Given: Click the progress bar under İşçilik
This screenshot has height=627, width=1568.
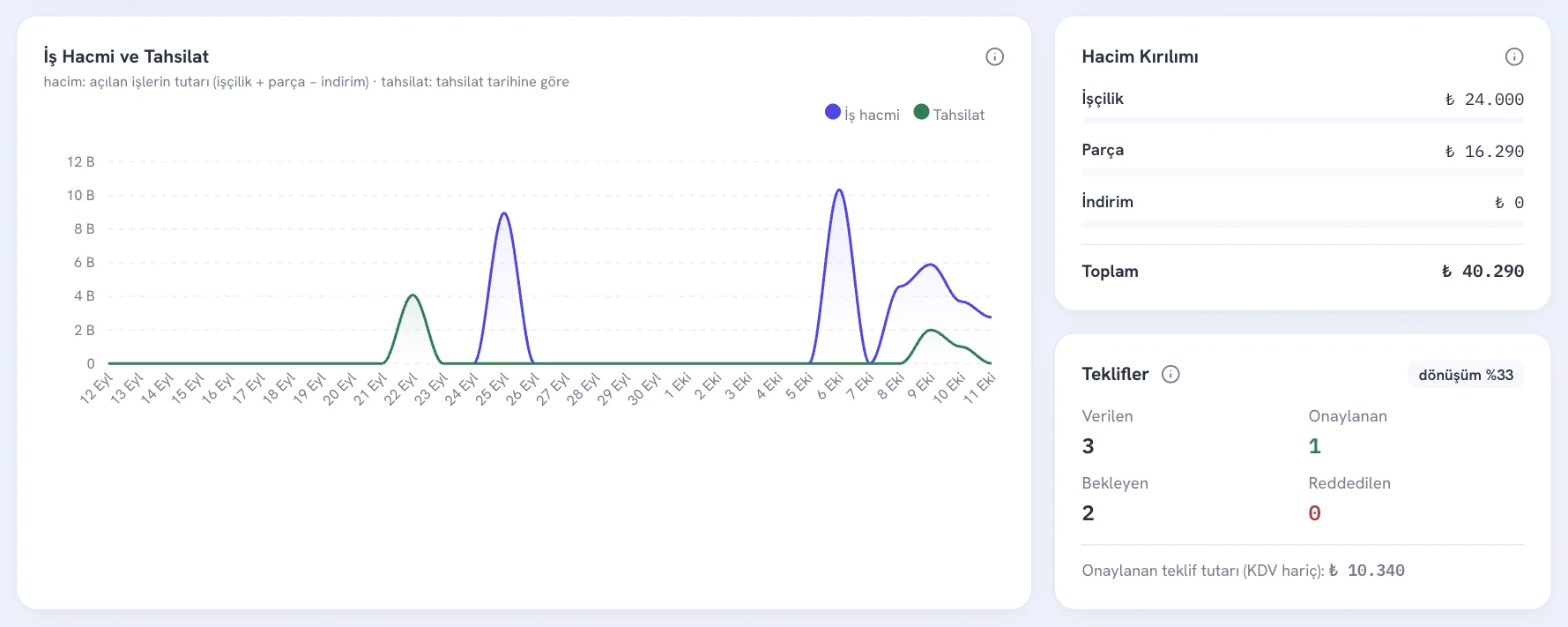Looking at the screenshot, I should point(1303,121).
